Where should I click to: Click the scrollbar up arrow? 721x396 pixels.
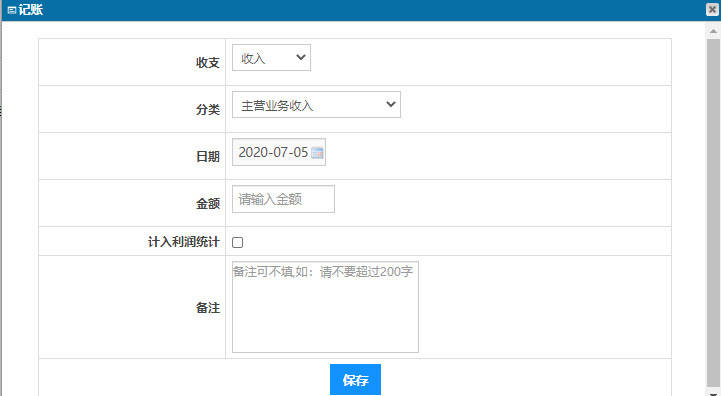click(x=713, y=31)
